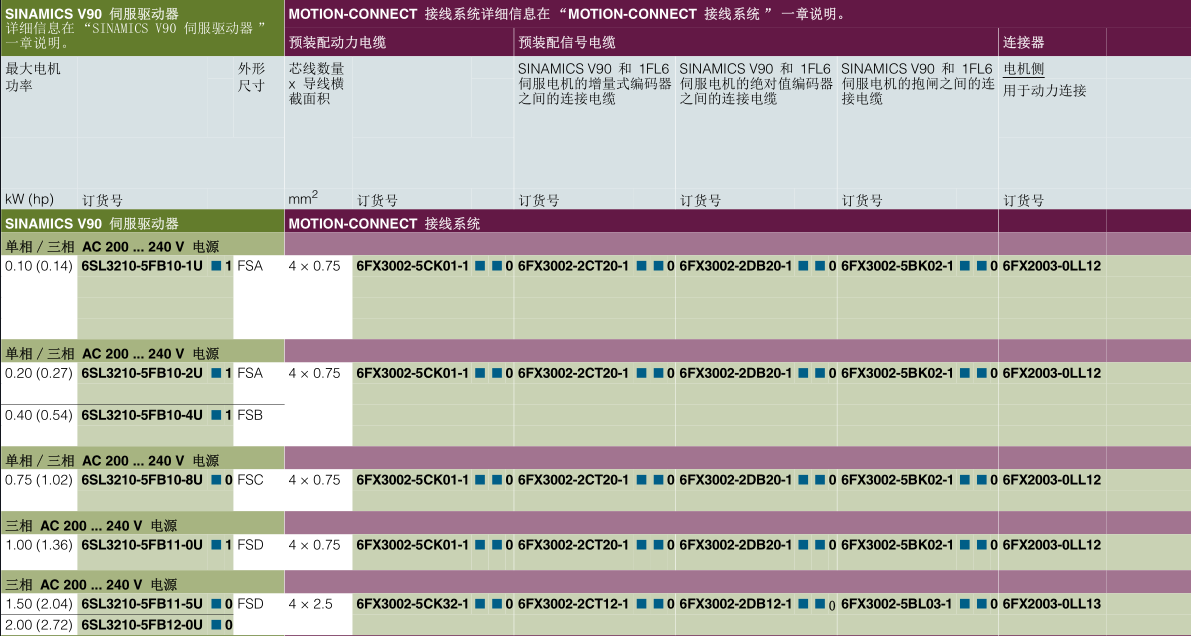The image size is (1191, 636).
Task: Click first blue square after 6FX3002-5CK32-1
Action: pos(480,604)
